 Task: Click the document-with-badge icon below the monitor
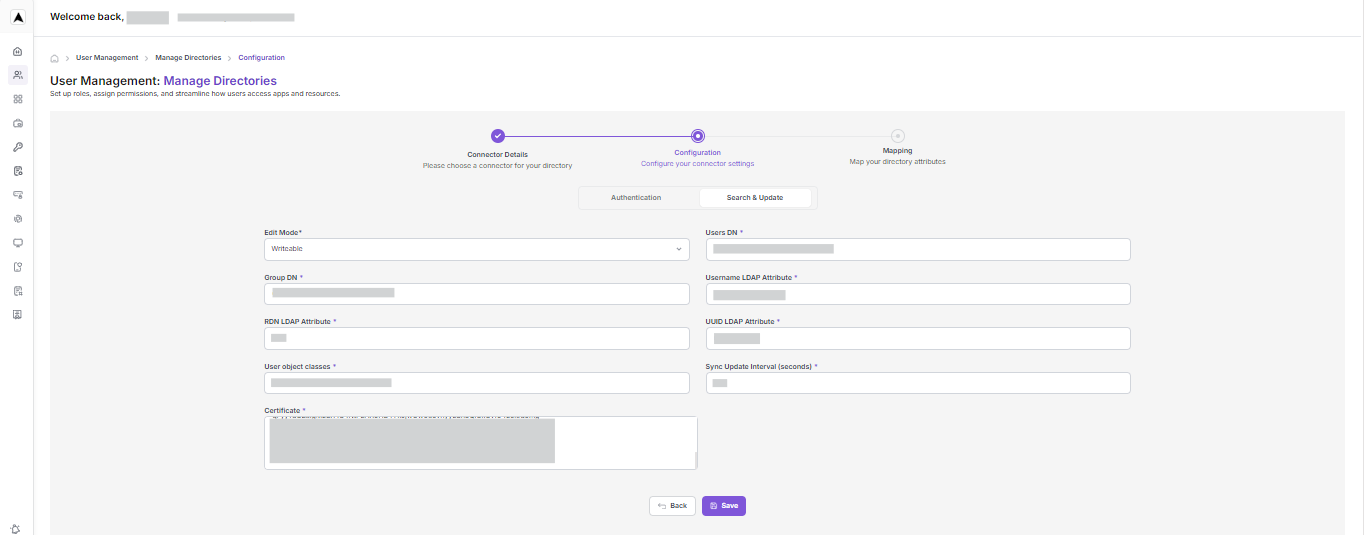pos(17,267)
